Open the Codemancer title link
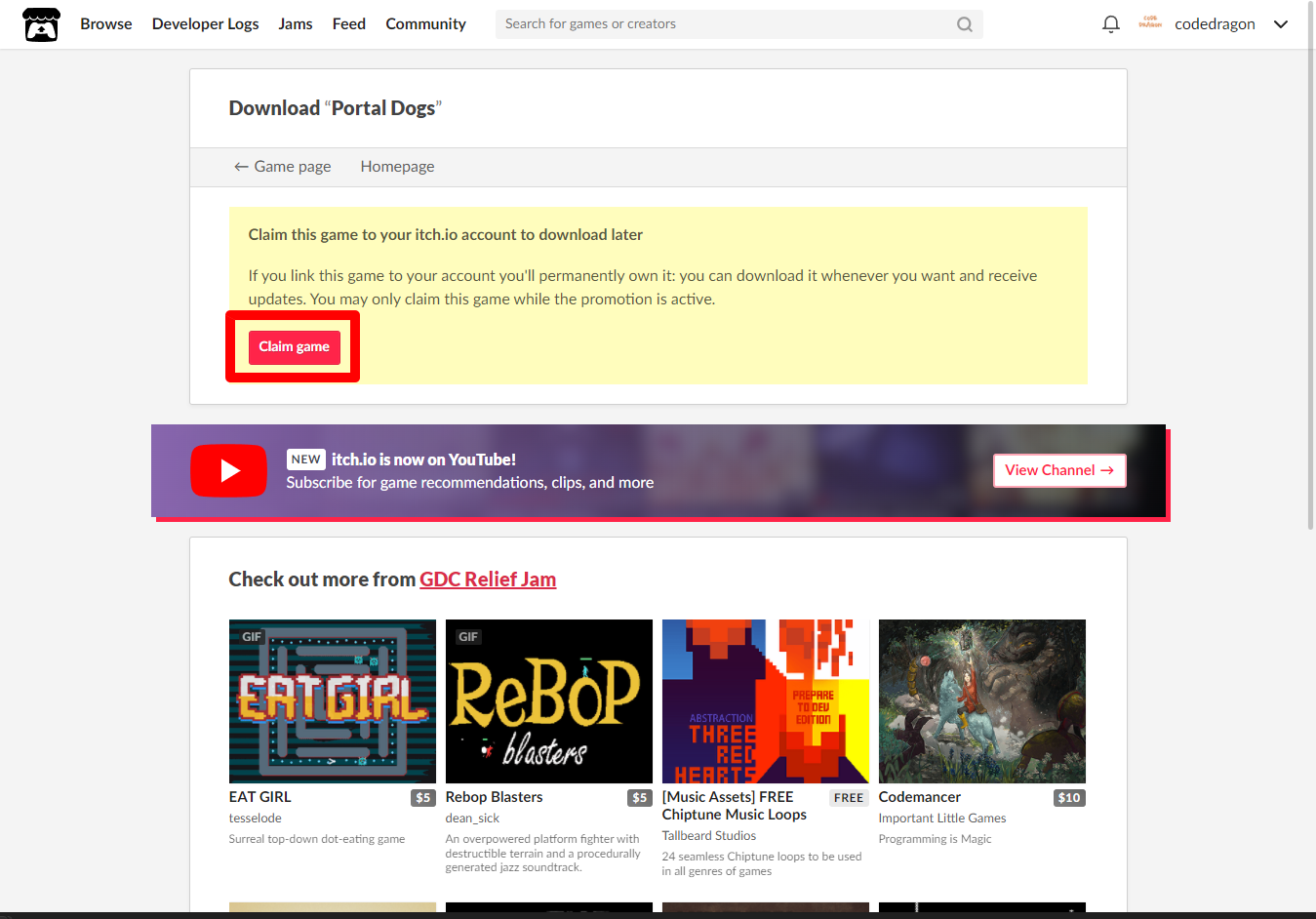1316x919 pixels. point(920,797)
